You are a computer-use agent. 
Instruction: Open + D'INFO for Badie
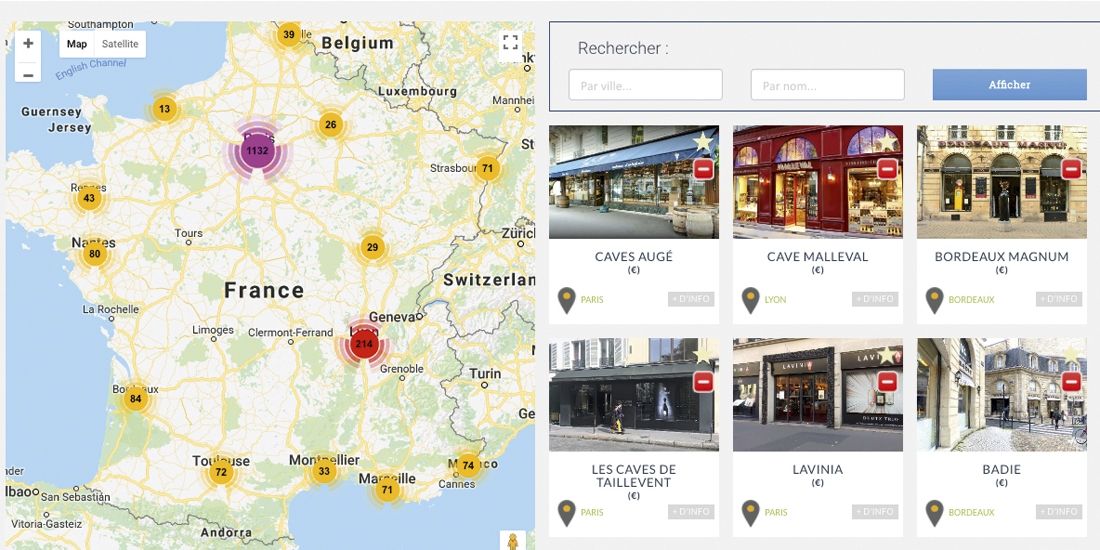[1059, 511]
